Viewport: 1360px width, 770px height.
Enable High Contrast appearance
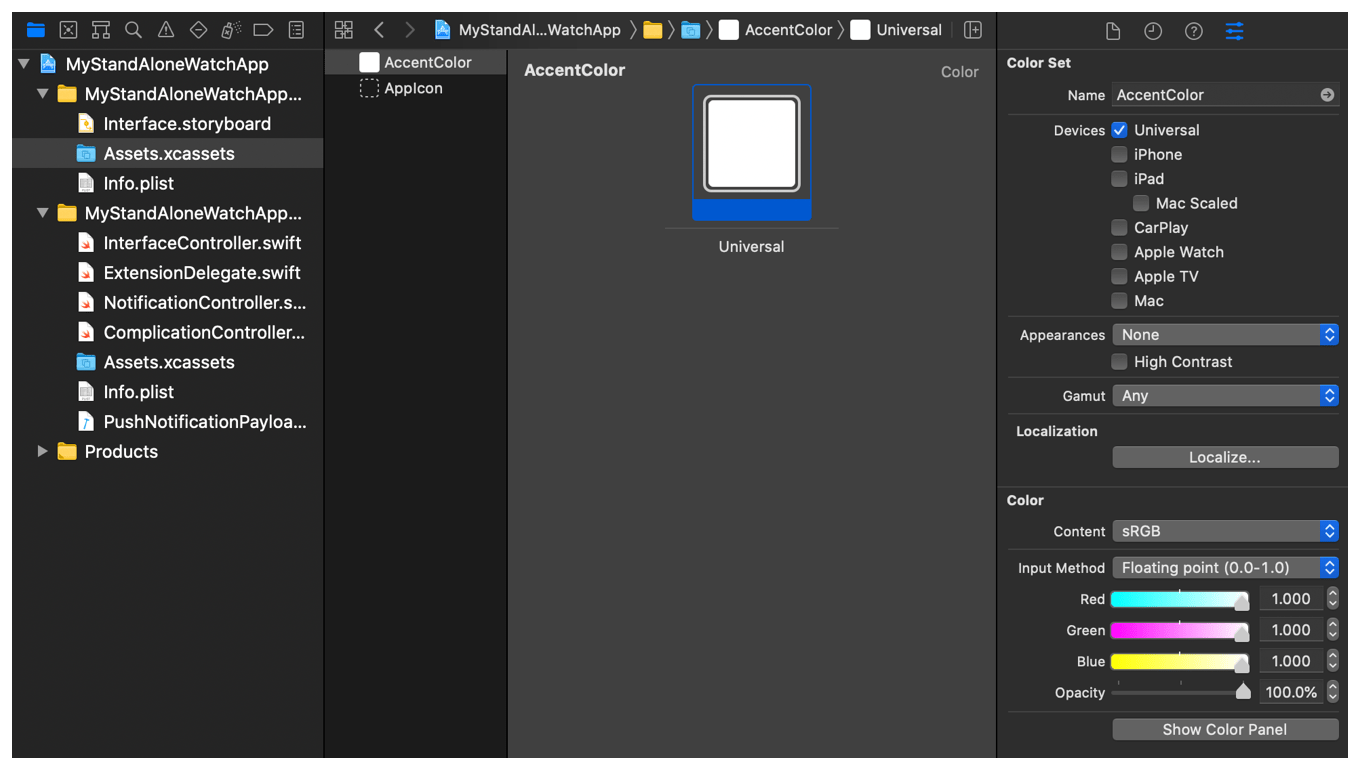1119,361
